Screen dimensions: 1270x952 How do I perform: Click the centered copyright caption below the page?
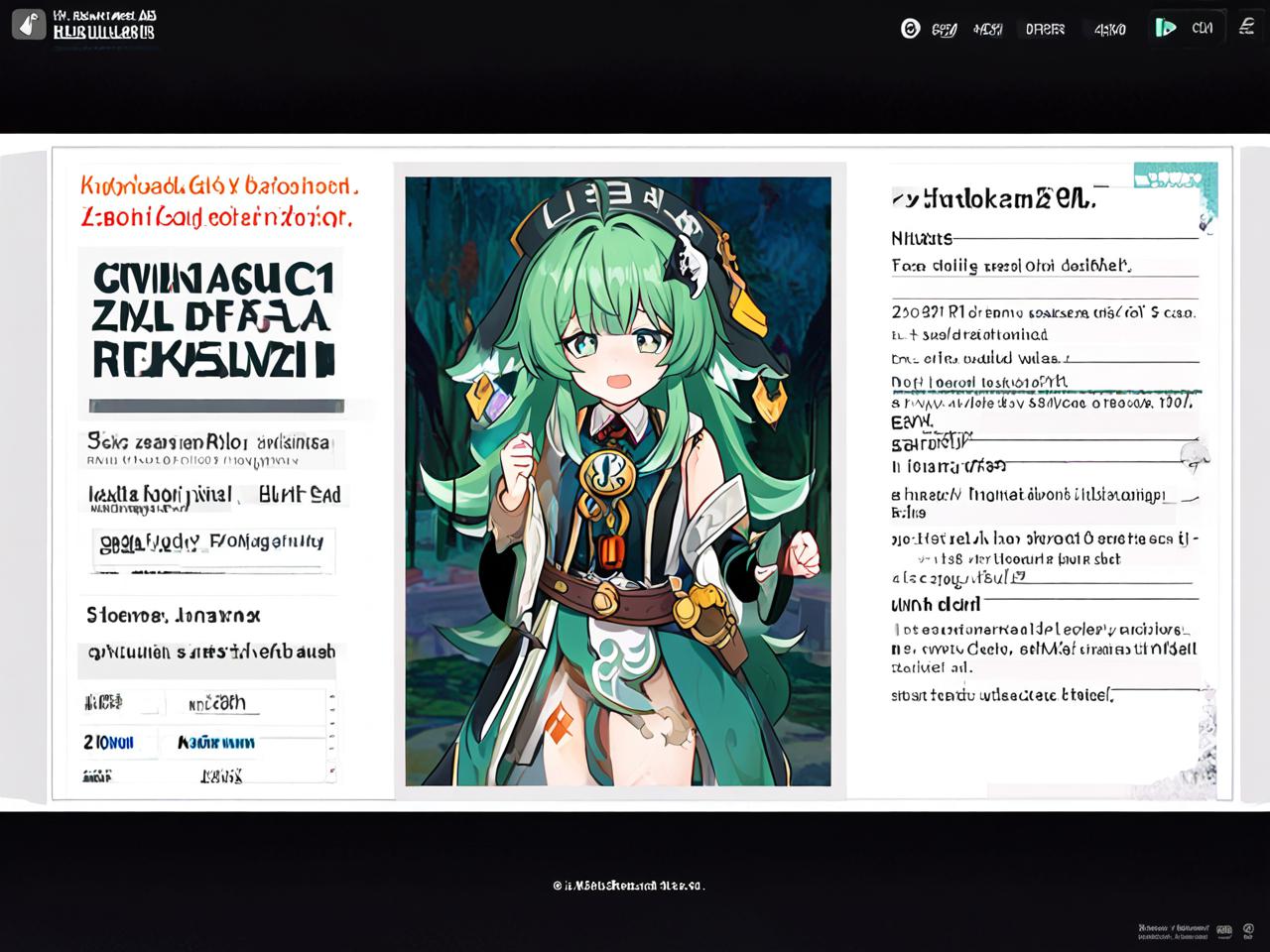pyautogui.click(x=629, y=886)
